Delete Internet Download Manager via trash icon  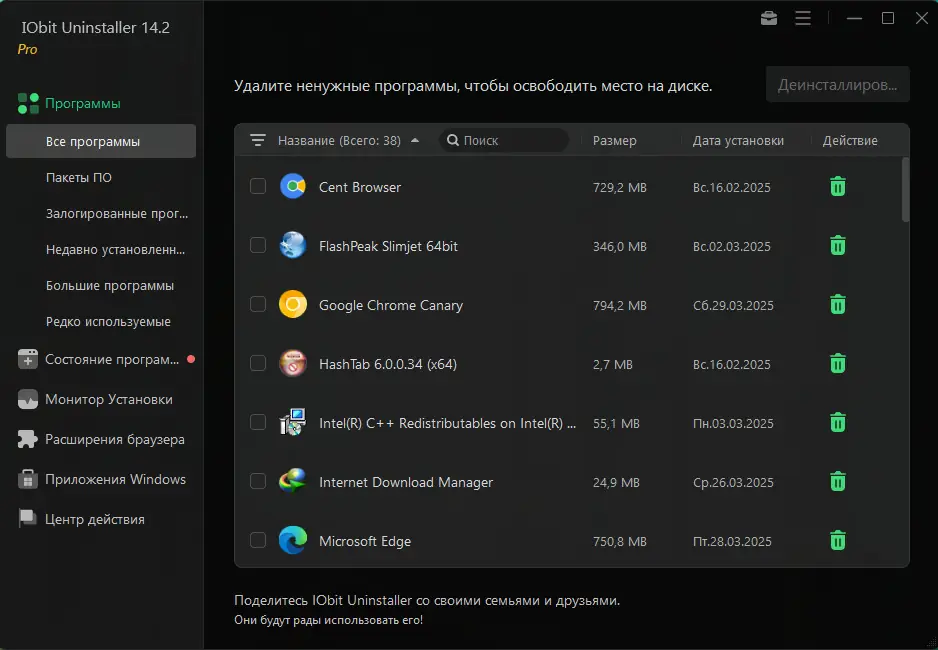click(x=838, y=482)
